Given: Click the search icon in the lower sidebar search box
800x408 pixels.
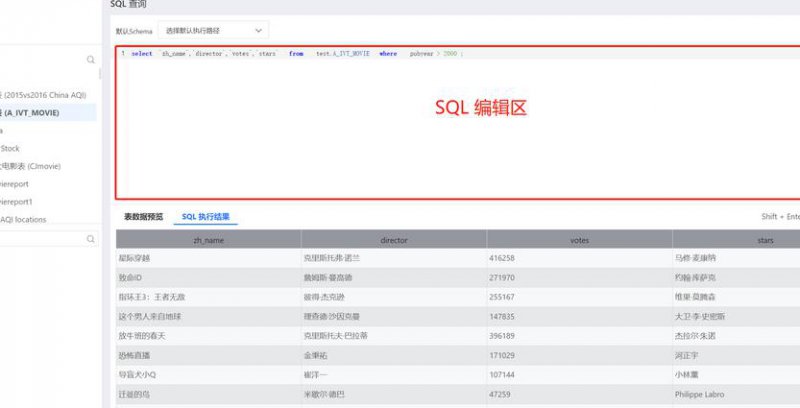Looking at the screenshot, I should coord(91,239).
